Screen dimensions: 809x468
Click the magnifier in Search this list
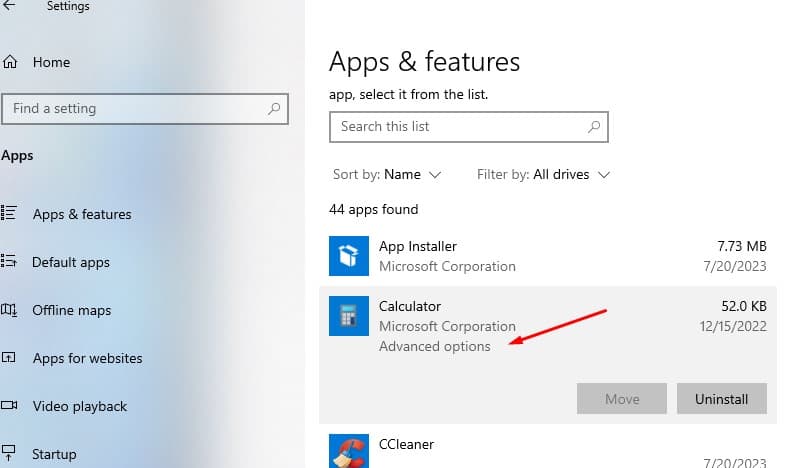point(594,126)
